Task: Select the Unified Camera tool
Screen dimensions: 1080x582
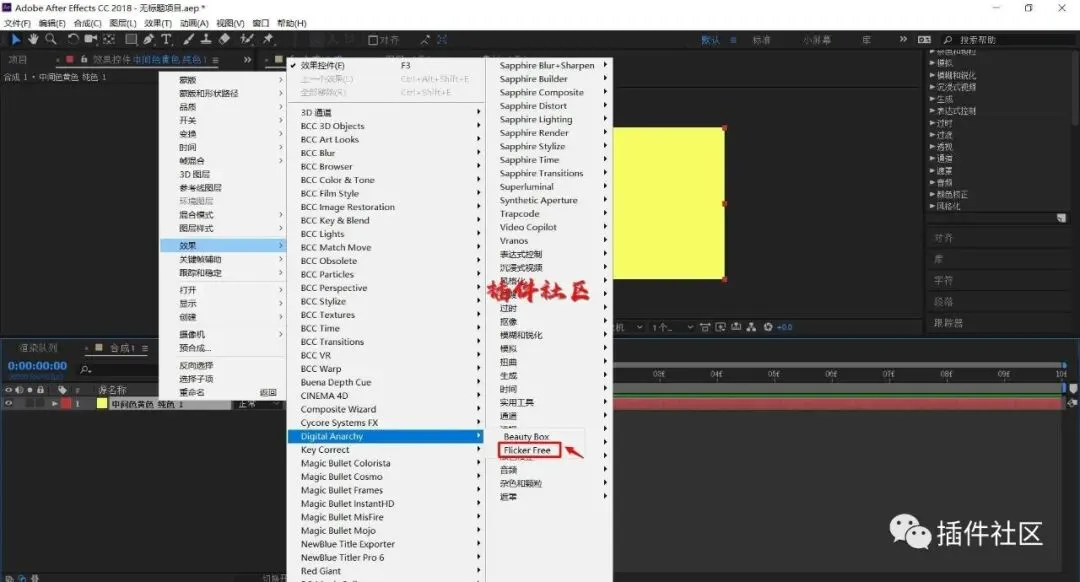Action: [x=90, y=39]
